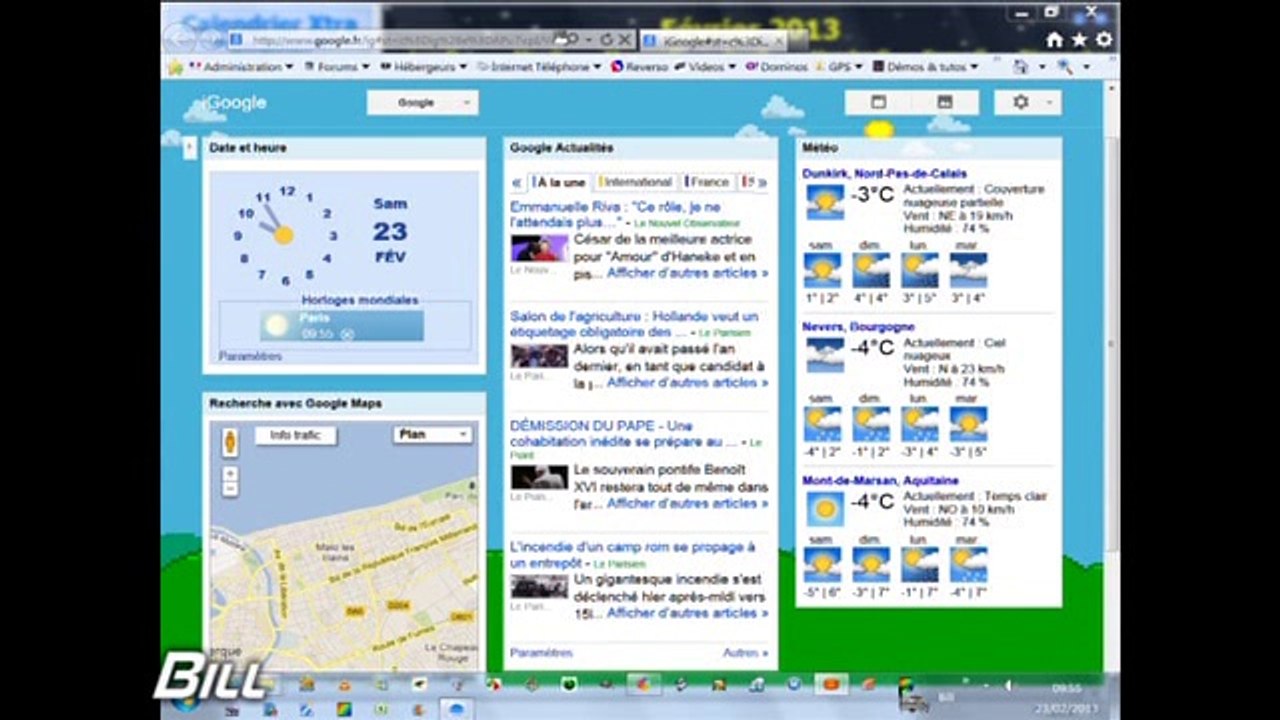Switch to the split-header layout icon
The width and height of the screenshot is (1280, 720).
[944, 102]
